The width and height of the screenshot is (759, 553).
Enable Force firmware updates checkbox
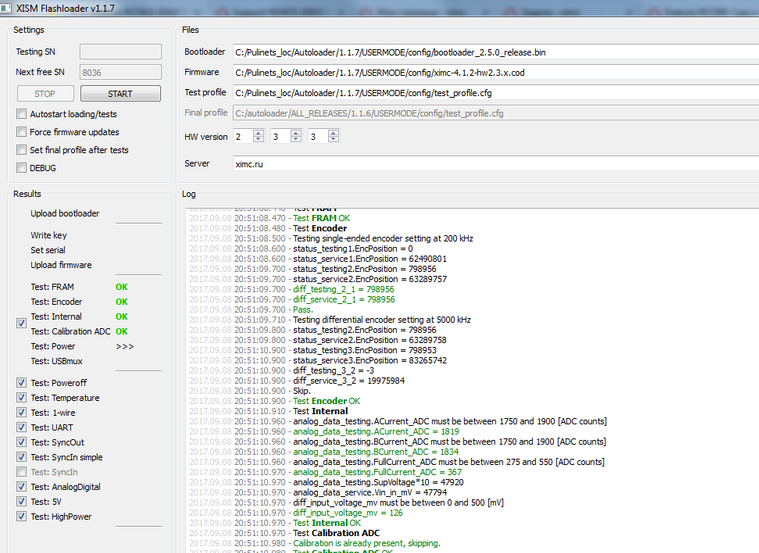[x=21, y=132]
